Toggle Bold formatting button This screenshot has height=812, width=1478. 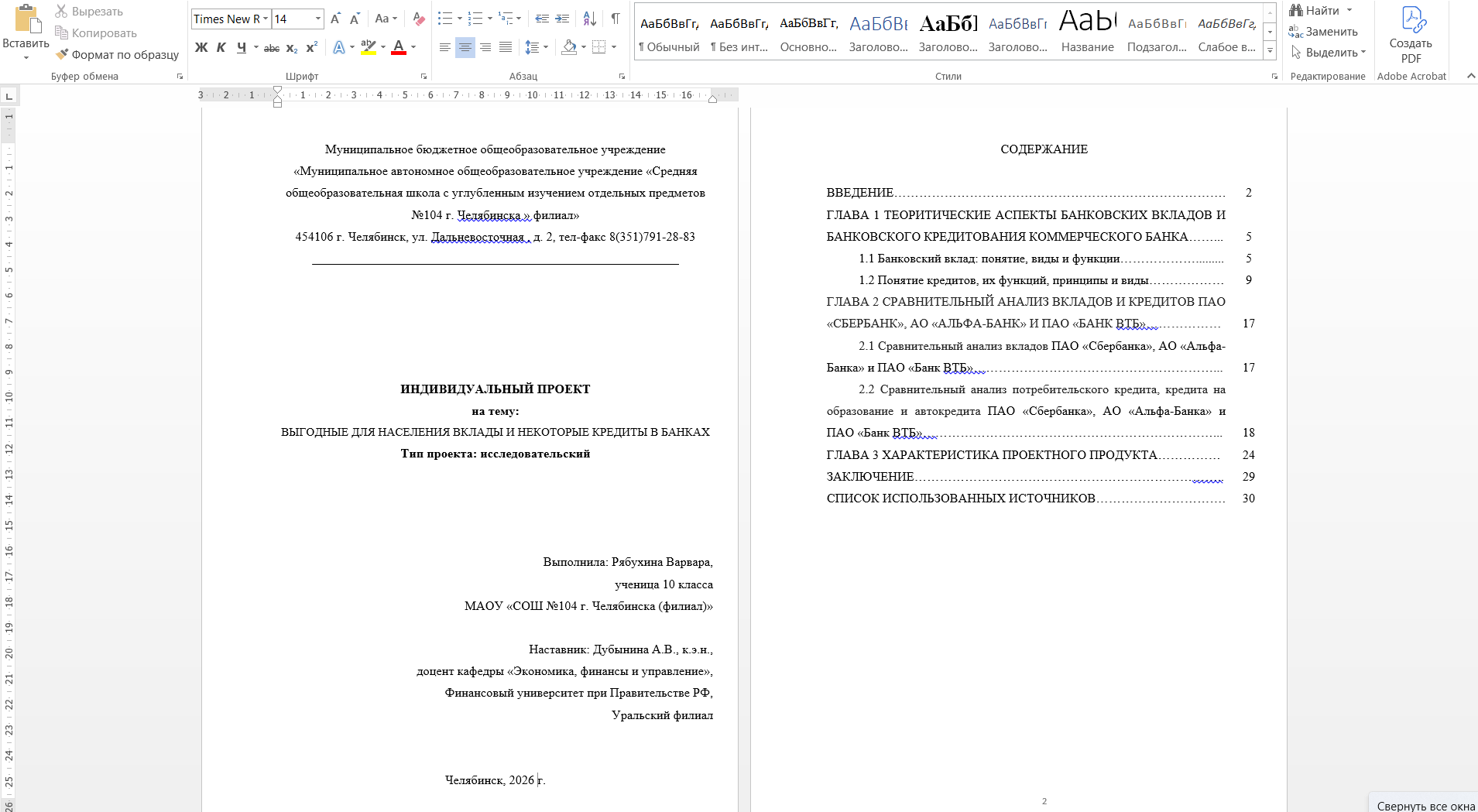tap(201, 48)
